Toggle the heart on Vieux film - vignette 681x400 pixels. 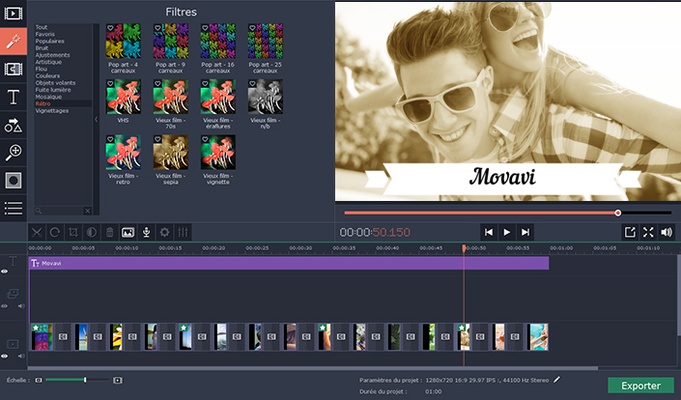(x=205, y=139)
